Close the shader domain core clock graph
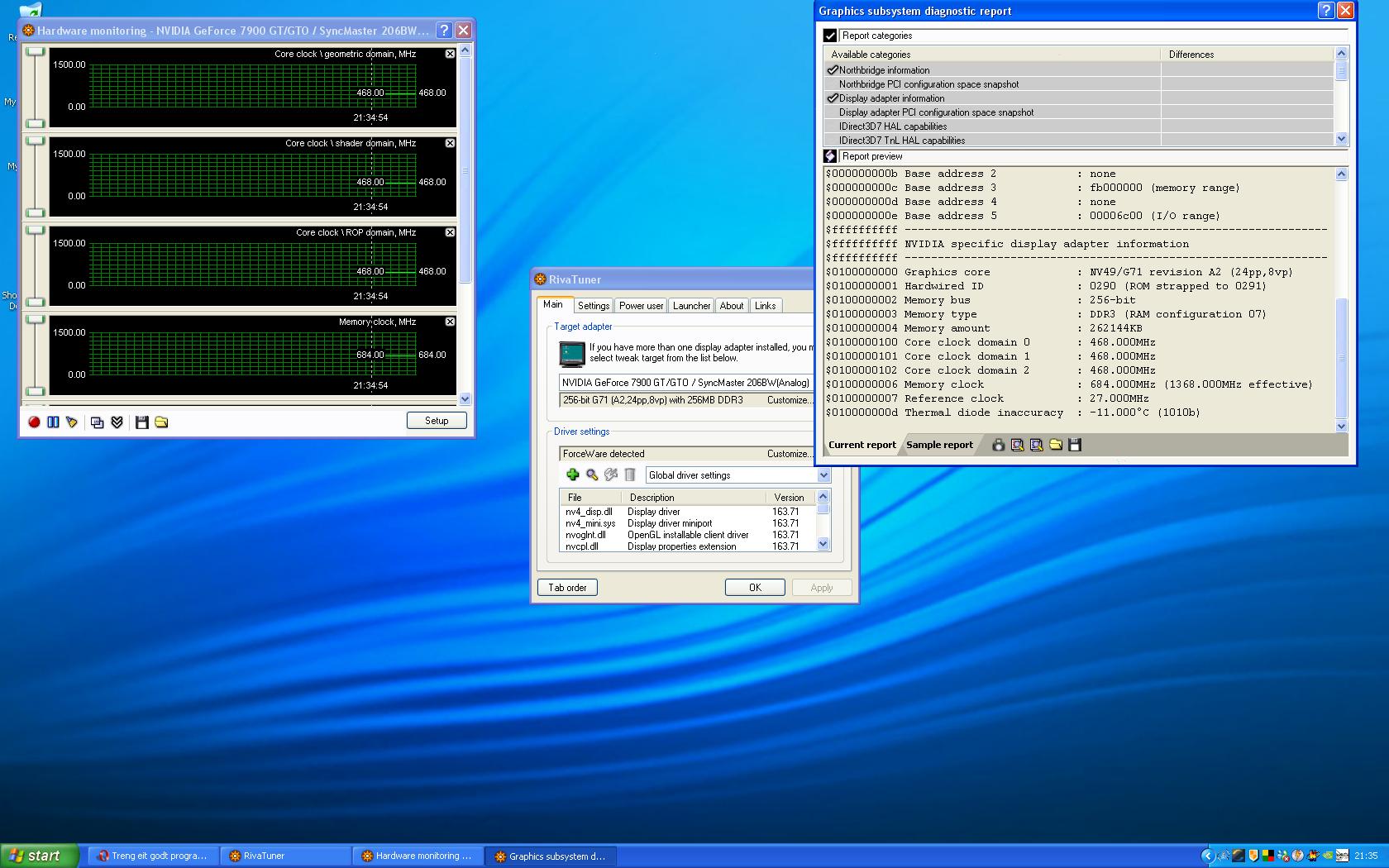 (450, 143)
